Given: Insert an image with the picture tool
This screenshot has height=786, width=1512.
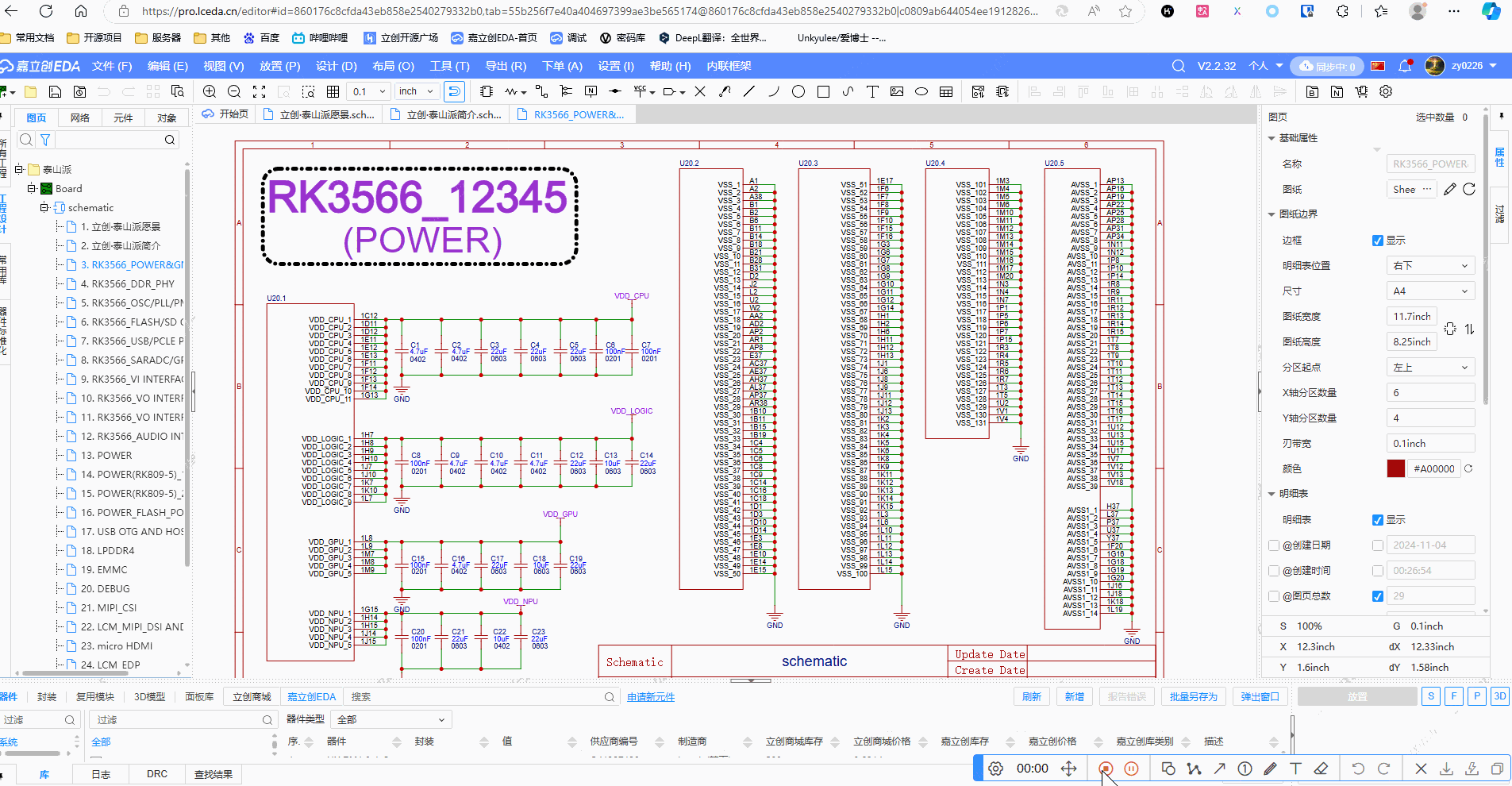Looking at the screenshot, I should pyautogui.click(x=897, y=91).
